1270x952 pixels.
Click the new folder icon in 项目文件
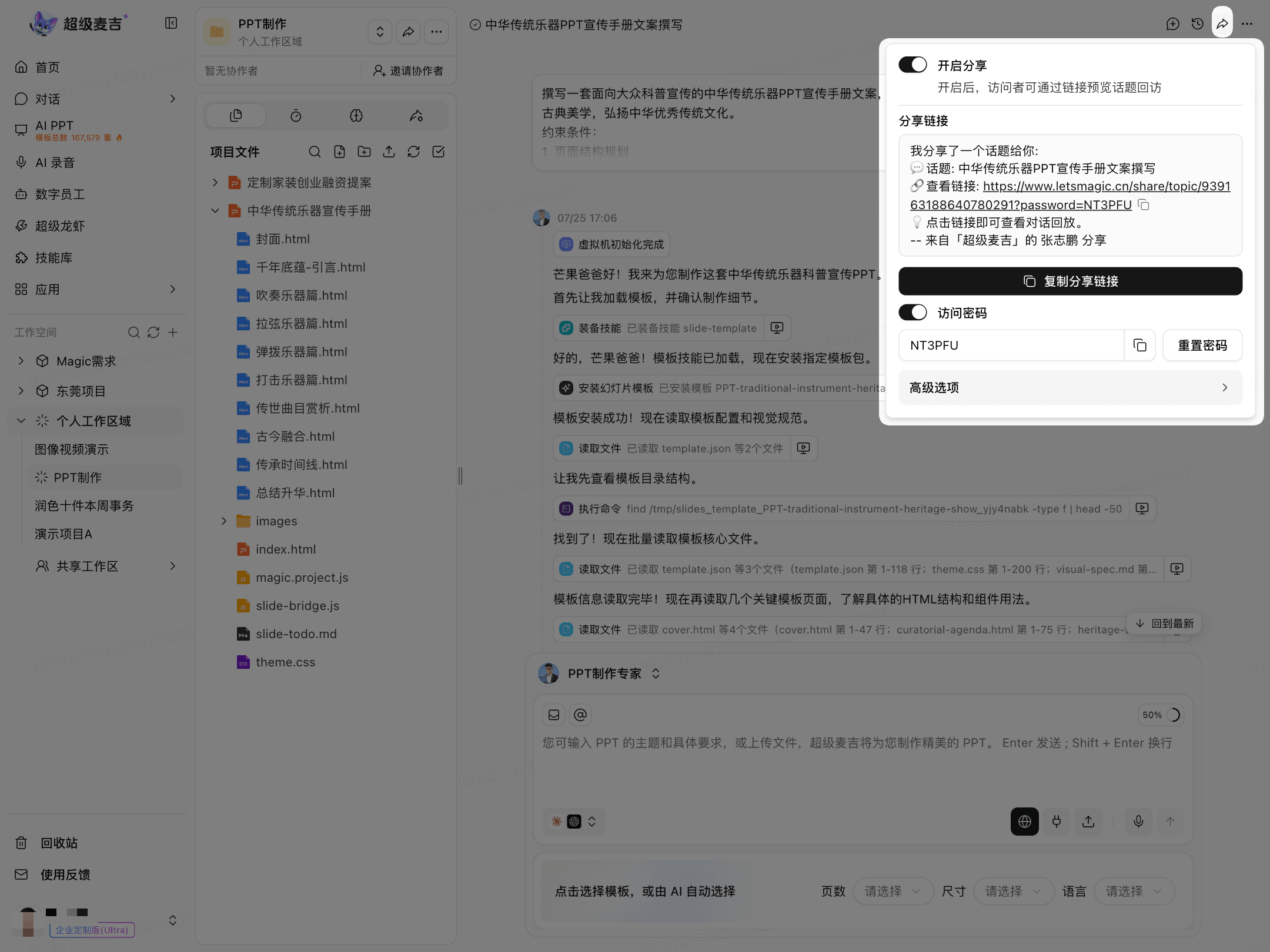tap(365, 152)
